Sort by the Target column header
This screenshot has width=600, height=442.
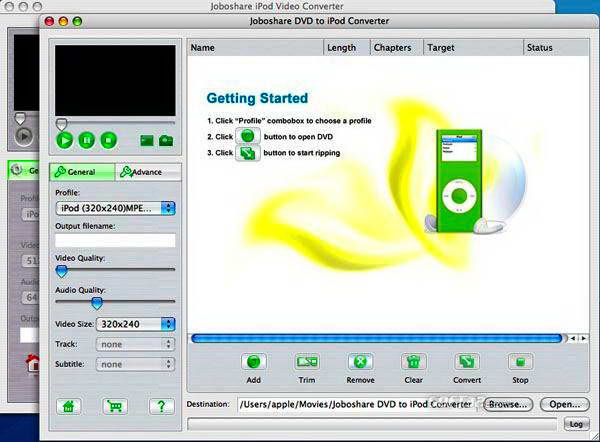coord(473,48)
